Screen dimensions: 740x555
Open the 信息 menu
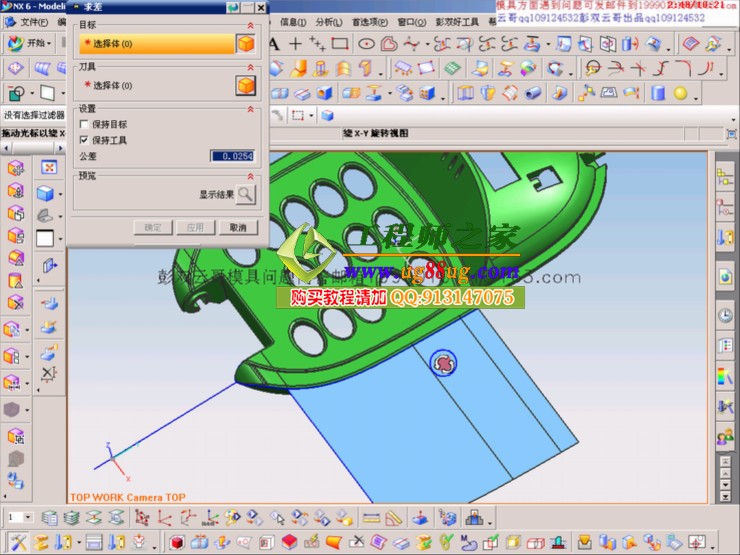tap(293, 21)
